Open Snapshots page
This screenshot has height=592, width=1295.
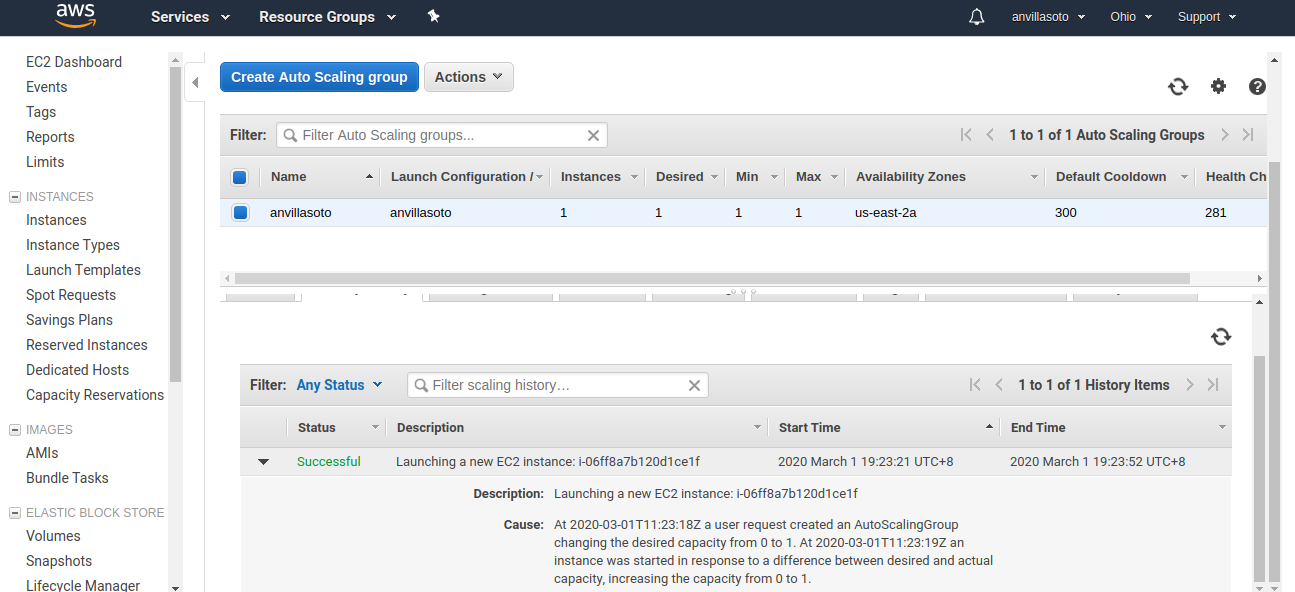tap(59, 561)
